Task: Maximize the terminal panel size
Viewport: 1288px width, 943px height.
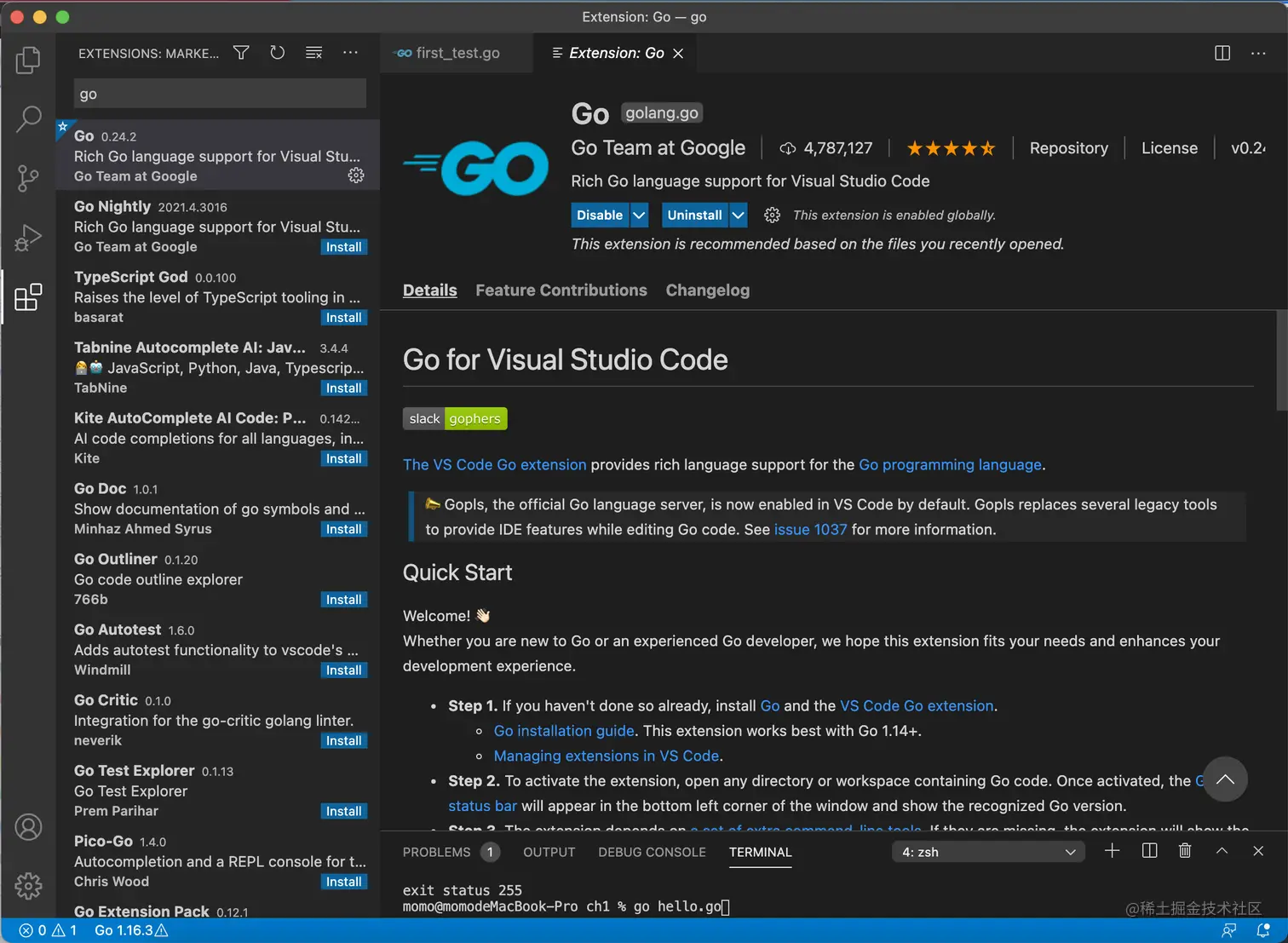Action: 1222,850
